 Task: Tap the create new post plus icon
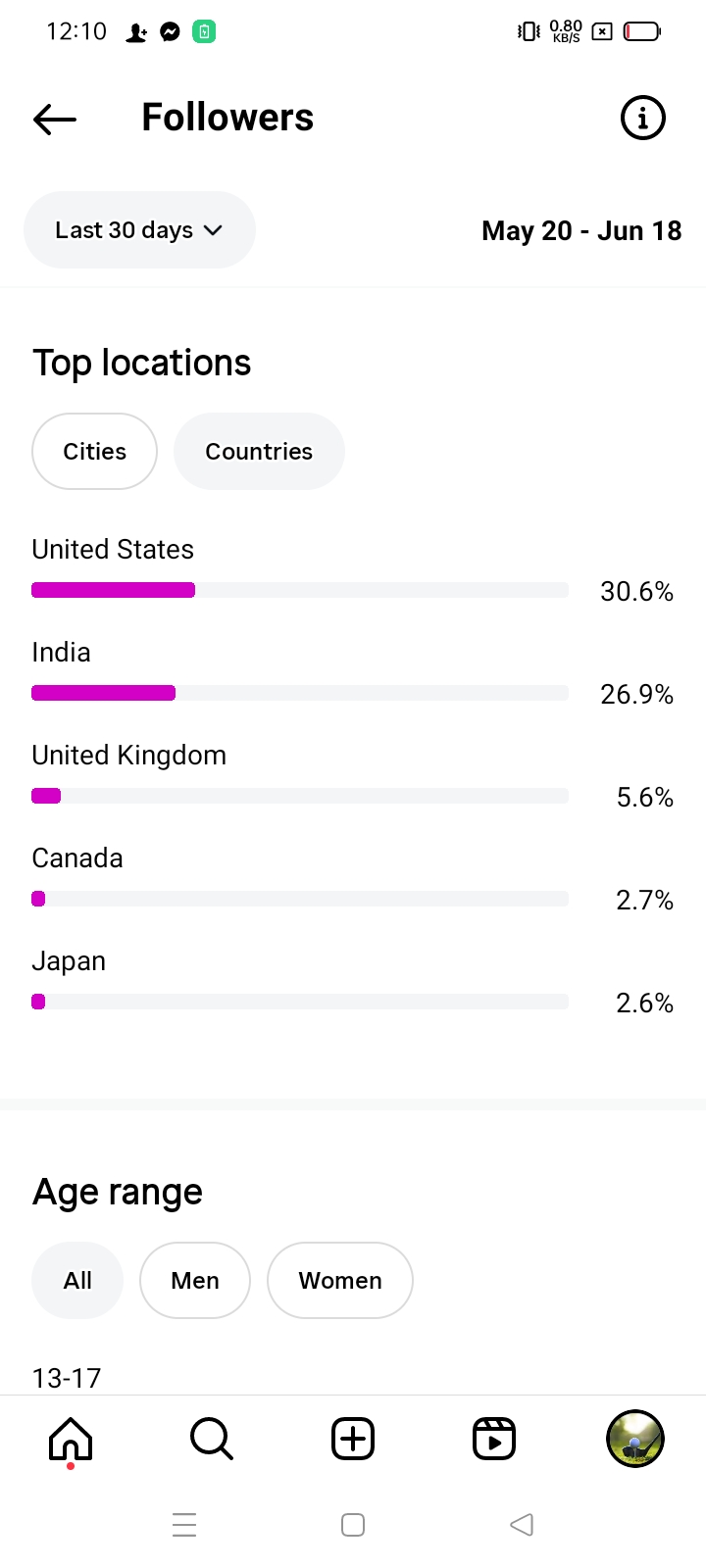(x=353, y=1439)
